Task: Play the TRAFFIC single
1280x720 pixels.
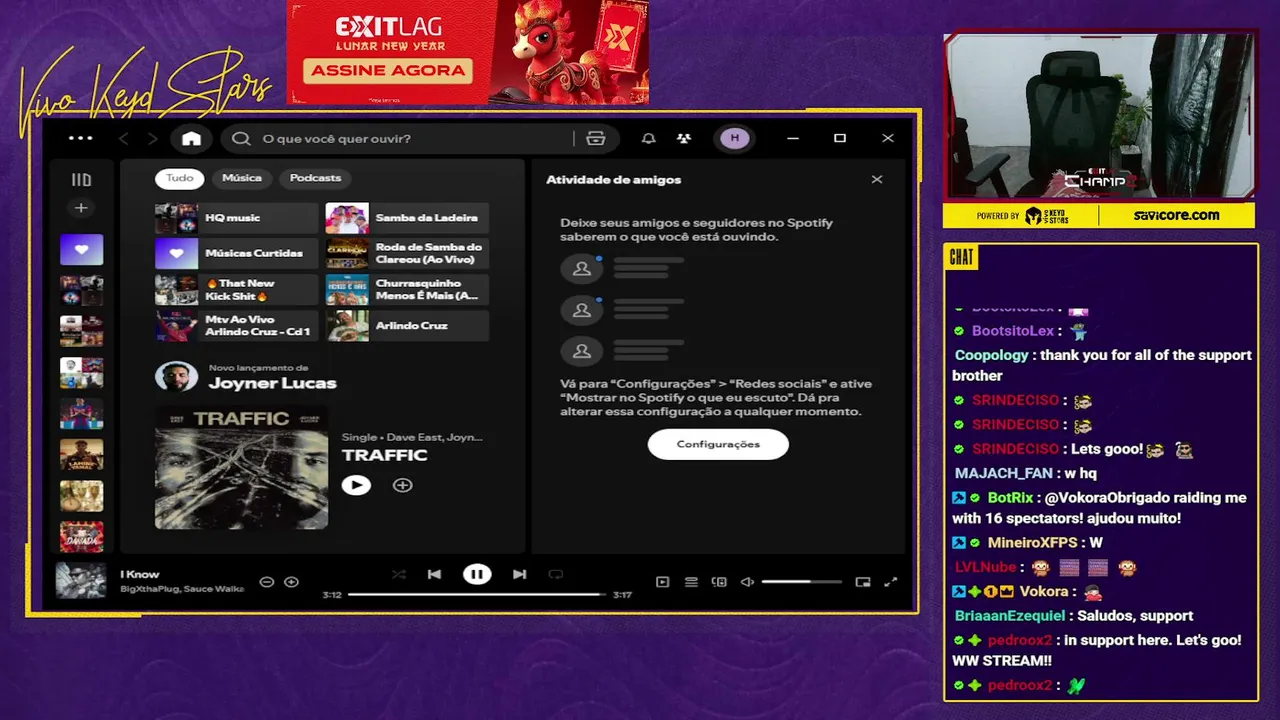Action: 356,485
